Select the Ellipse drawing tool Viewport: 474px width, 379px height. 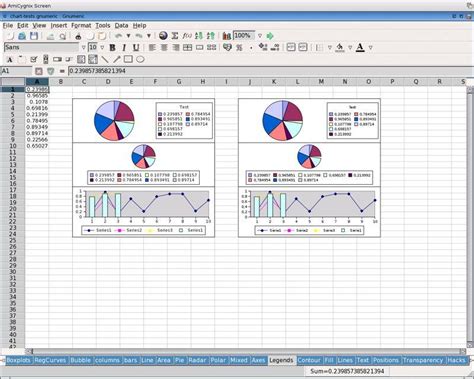(x=140, y=59)
